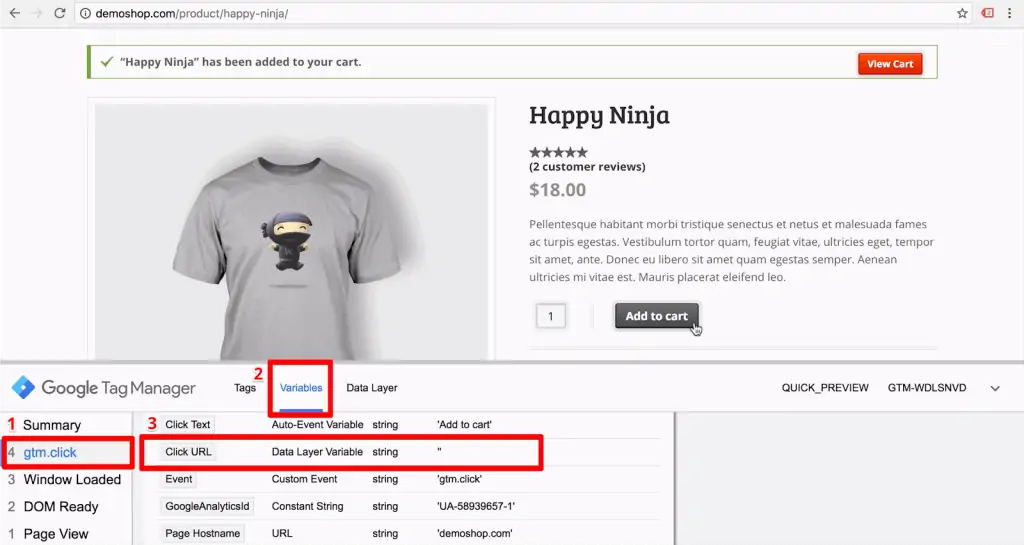Click the Click URL variable name
Screen dimensions: 1024x545
[x=188, y=452]
